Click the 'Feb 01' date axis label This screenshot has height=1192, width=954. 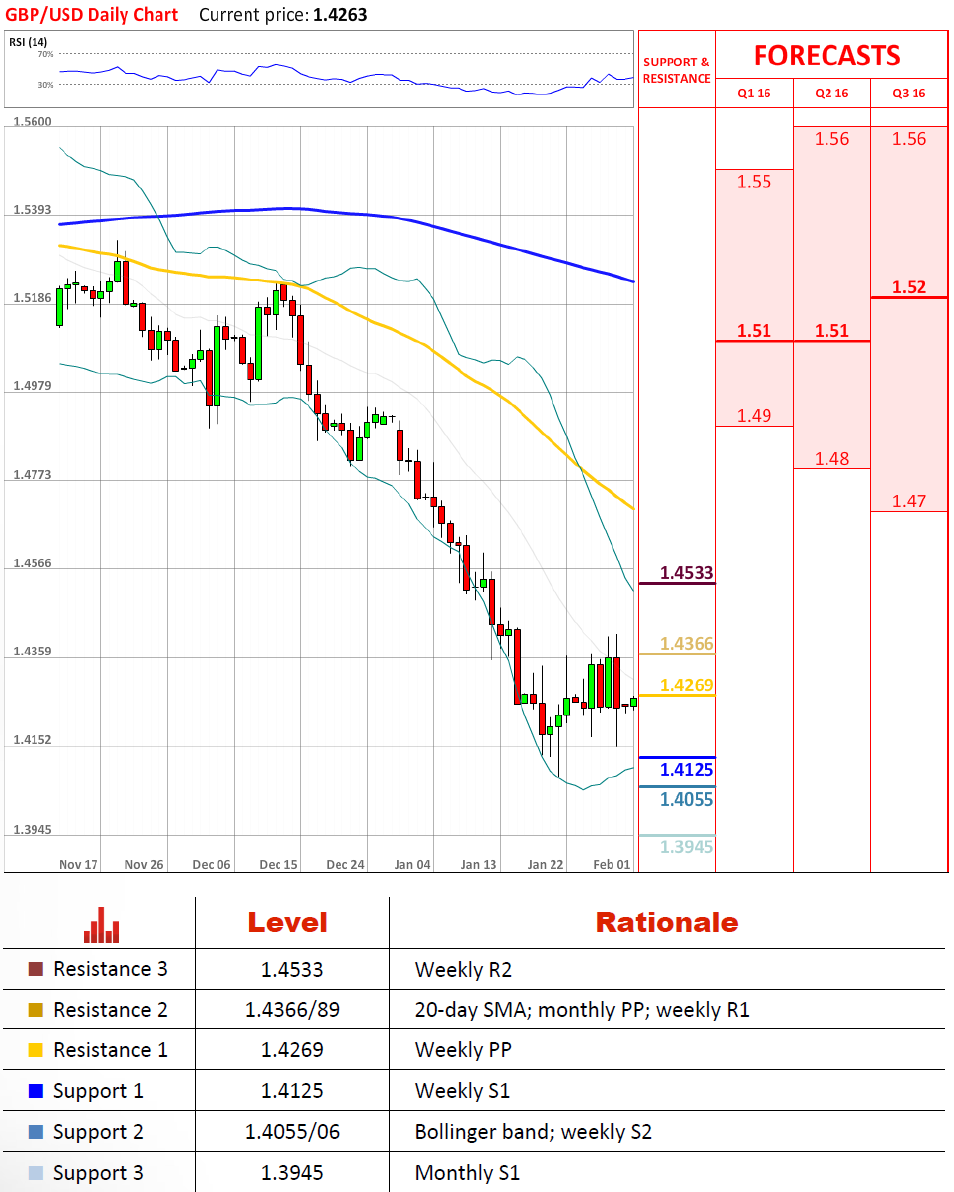pos(612,864)
